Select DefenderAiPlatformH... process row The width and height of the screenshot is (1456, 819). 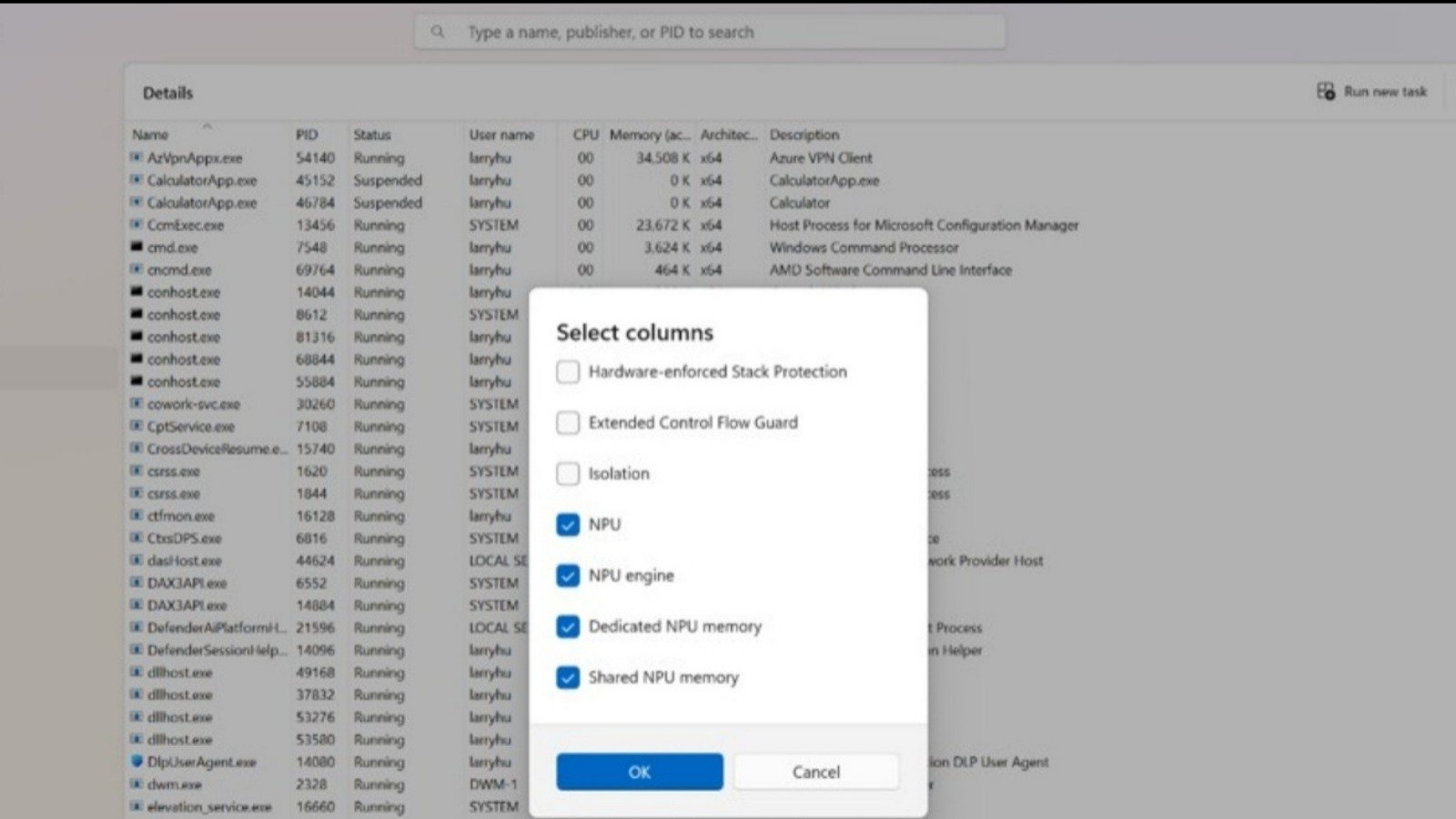(328, 628)
